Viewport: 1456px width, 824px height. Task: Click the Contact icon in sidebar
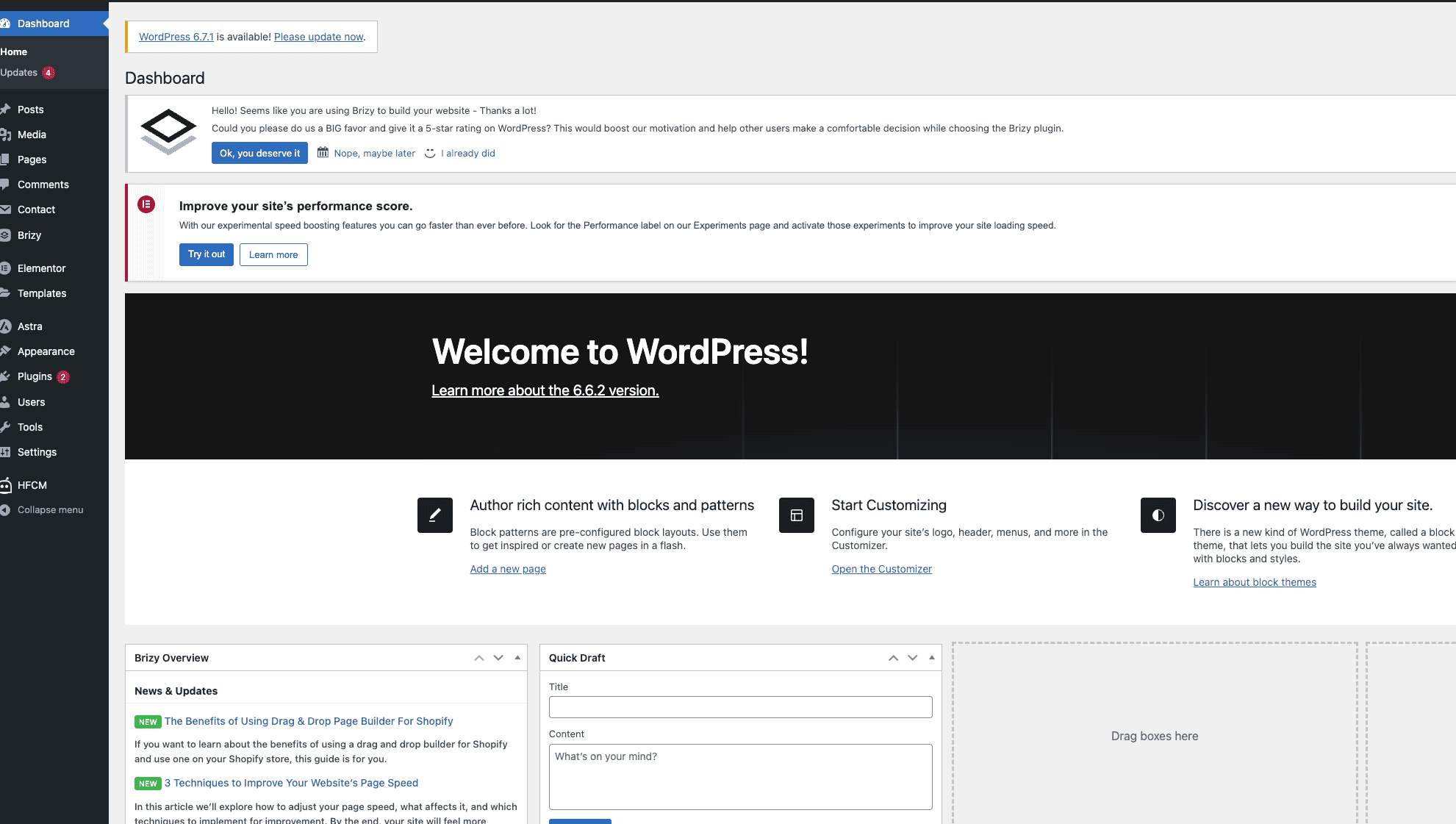pyautogui.click(x=7, y=209)
